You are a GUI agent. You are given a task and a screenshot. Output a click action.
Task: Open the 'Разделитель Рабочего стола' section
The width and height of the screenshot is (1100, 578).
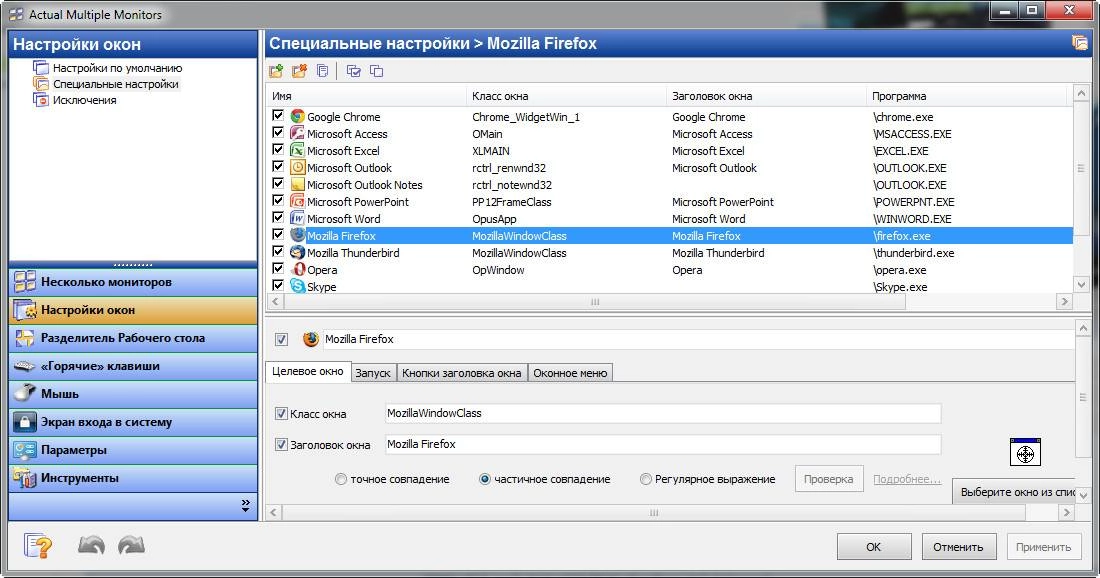(x=133, y=338)
